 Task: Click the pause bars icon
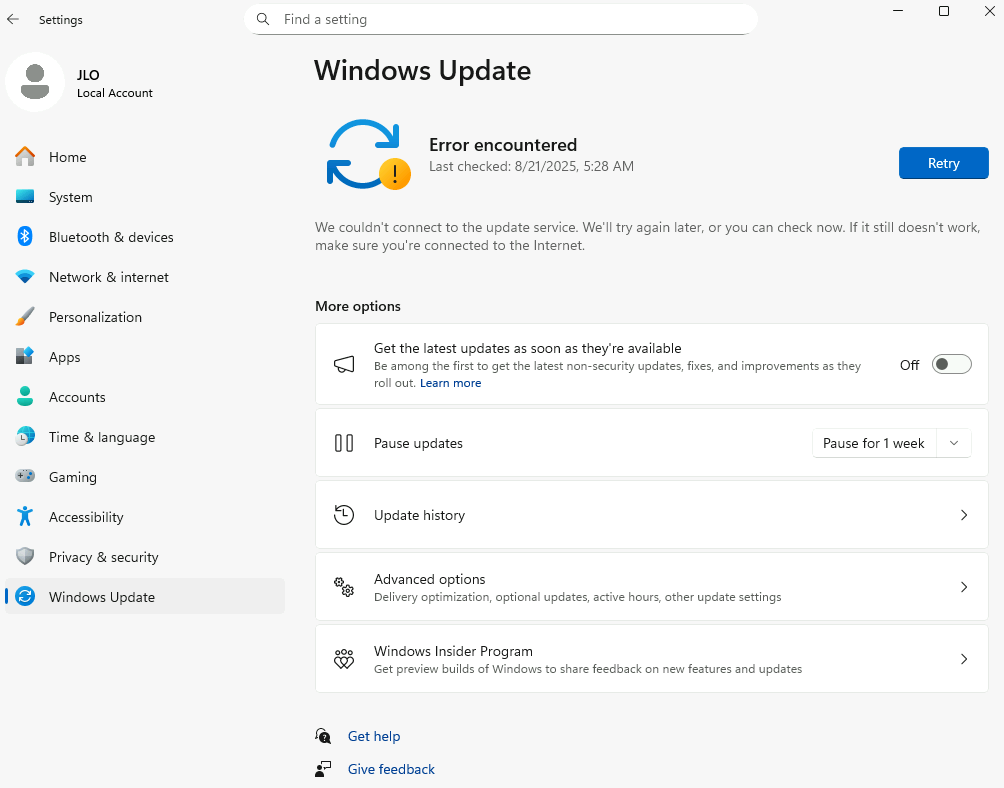pos(344,443)
